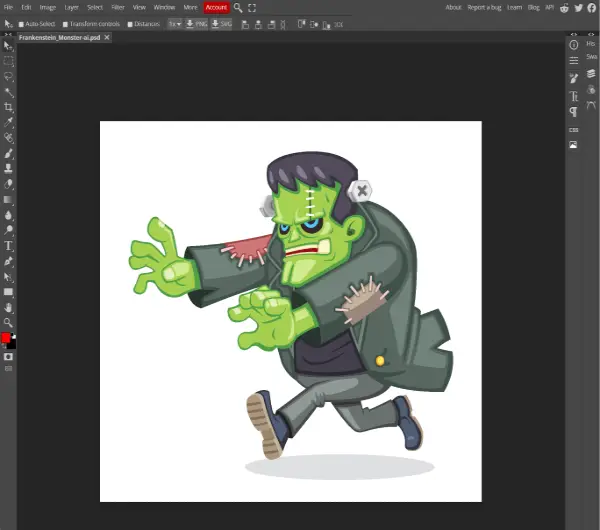The height and width of the screenshot is (530, 600).
Task: Click the red foreground color swatch
Action: click(6, 338)
